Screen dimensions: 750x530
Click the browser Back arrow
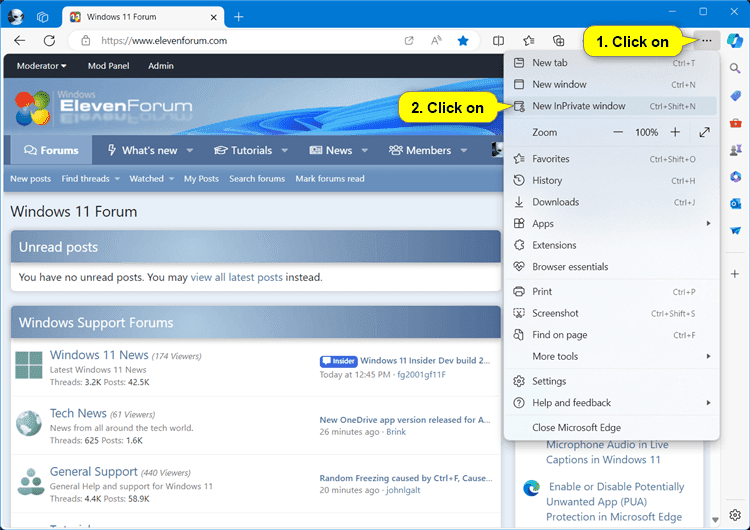click(x=20, y=41)
